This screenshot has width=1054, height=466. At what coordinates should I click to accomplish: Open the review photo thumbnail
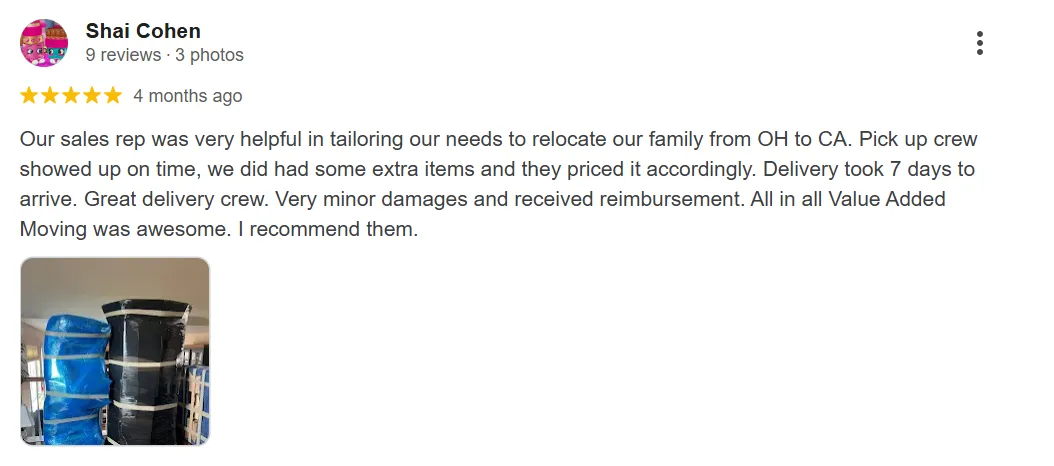pos(115,351)
